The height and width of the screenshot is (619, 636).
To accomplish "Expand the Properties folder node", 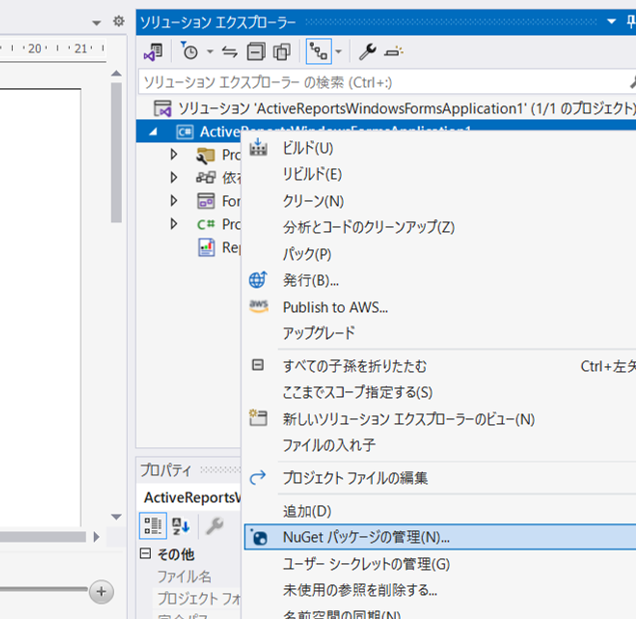I will (x=174, y=154).
